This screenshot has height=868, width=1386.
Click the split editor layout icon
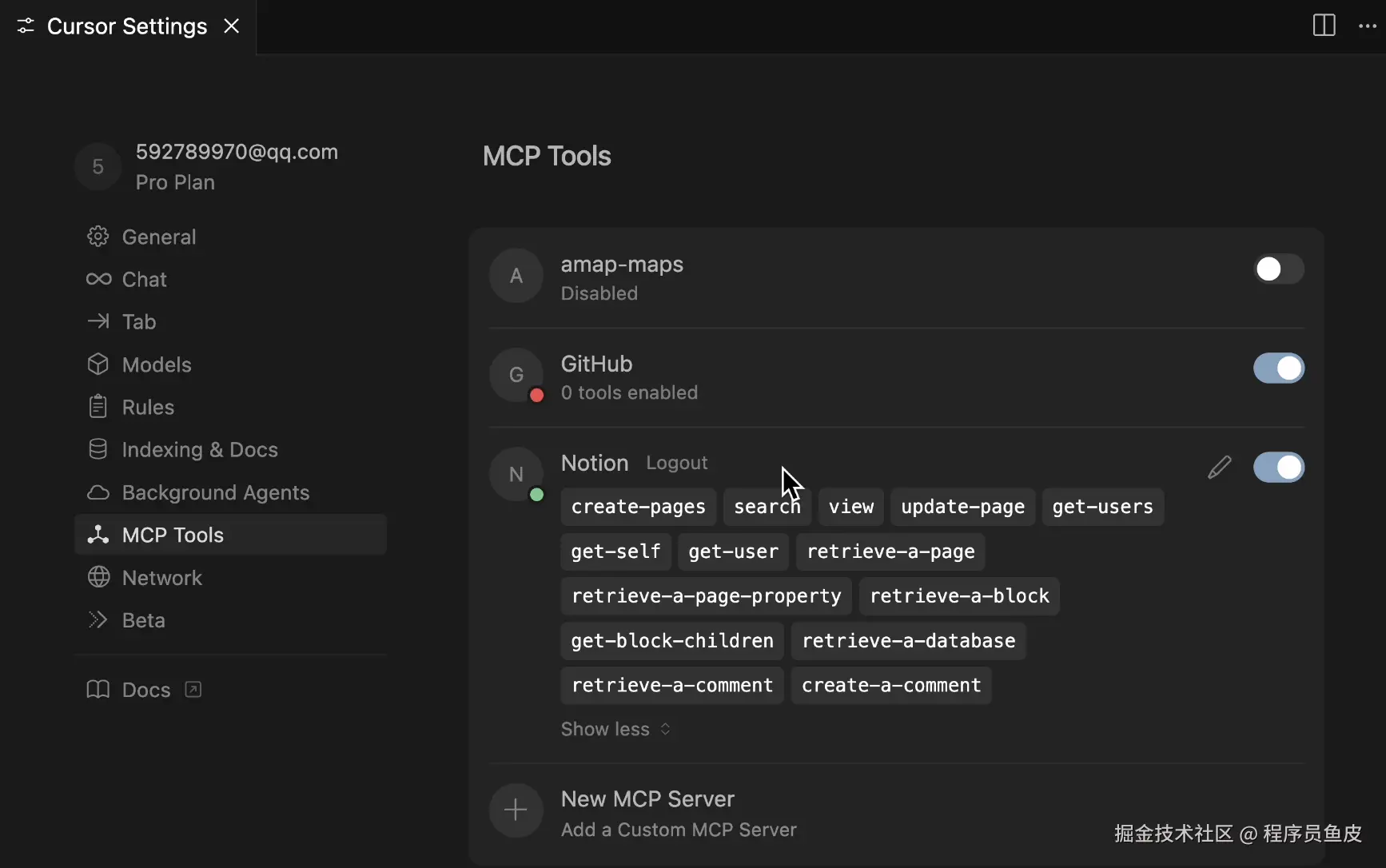point(1324,26)
